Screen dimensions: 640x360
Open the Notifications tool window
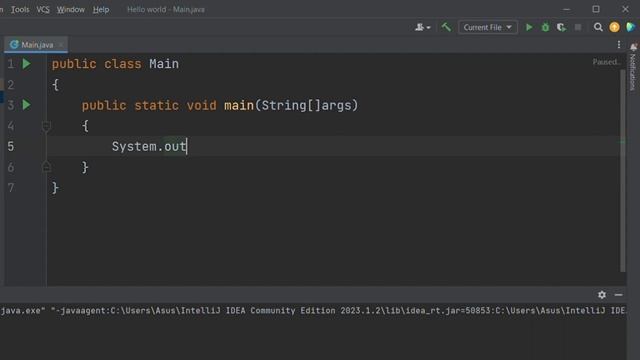tap(633, 67)
